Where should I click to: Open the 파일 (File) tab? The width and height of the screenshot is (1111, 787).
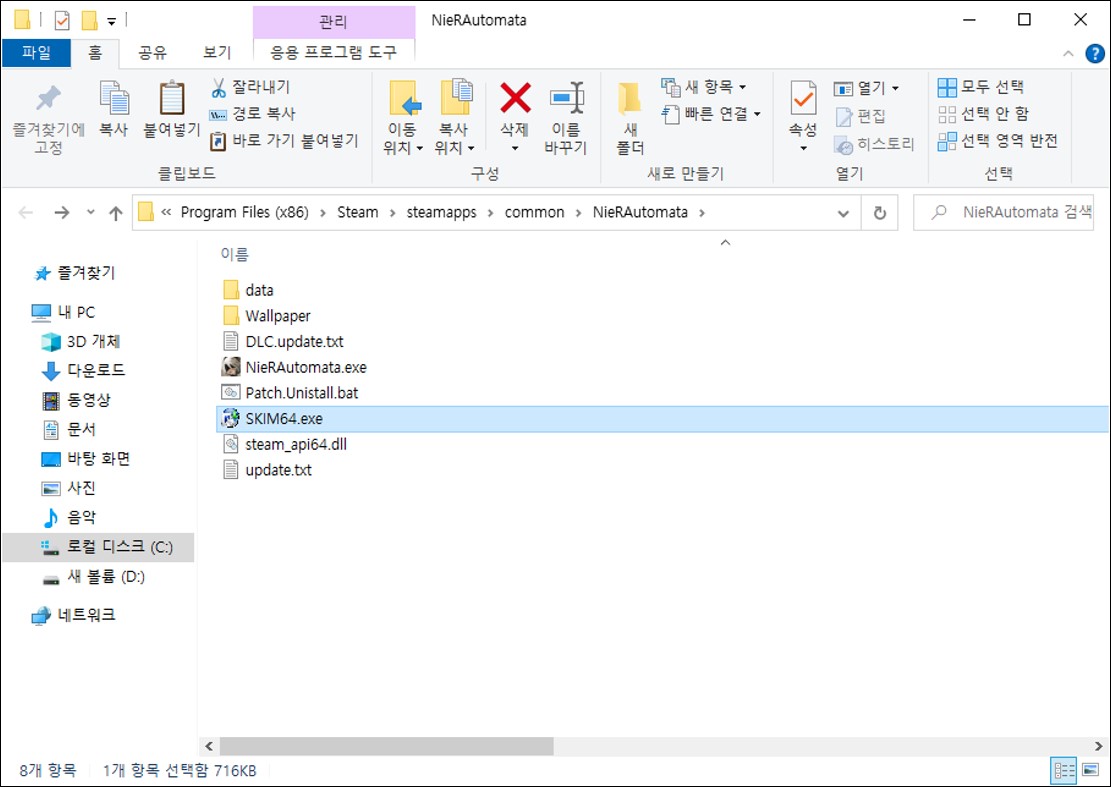36,53
